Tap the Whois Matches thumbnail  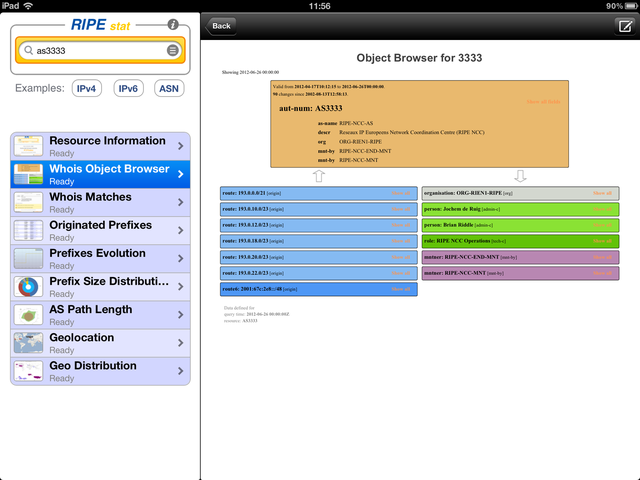pyautogui.click(x=28, y=202)
